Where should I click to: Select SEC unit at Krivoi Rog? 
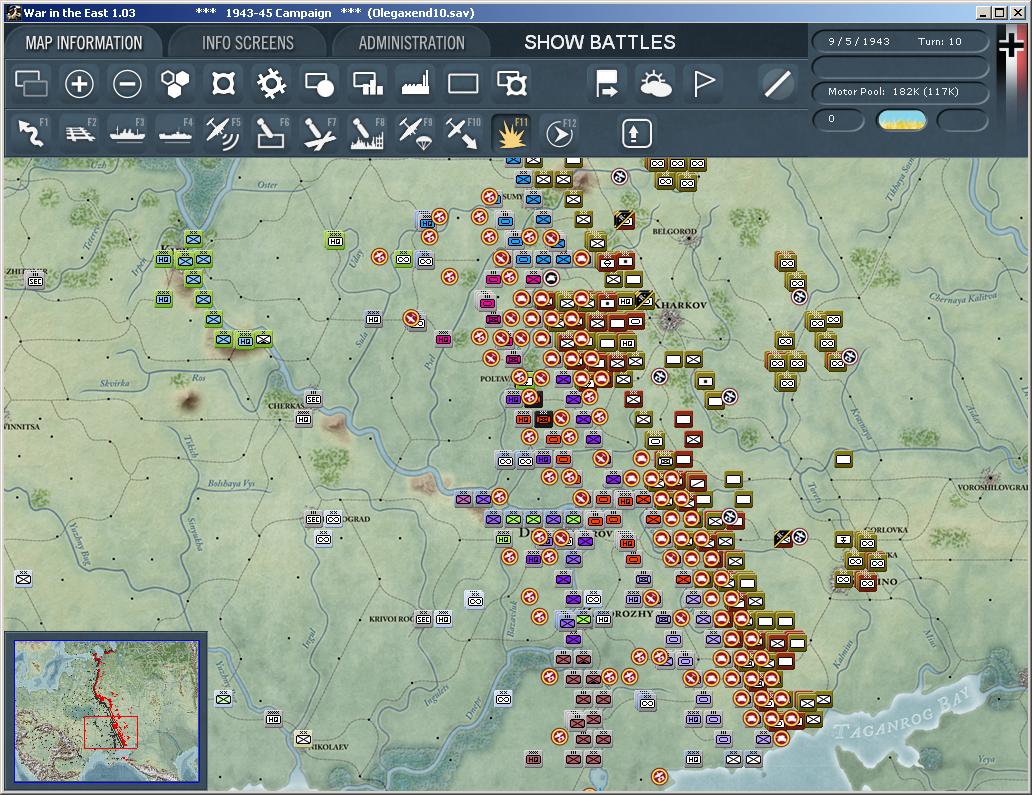point(423,618)
